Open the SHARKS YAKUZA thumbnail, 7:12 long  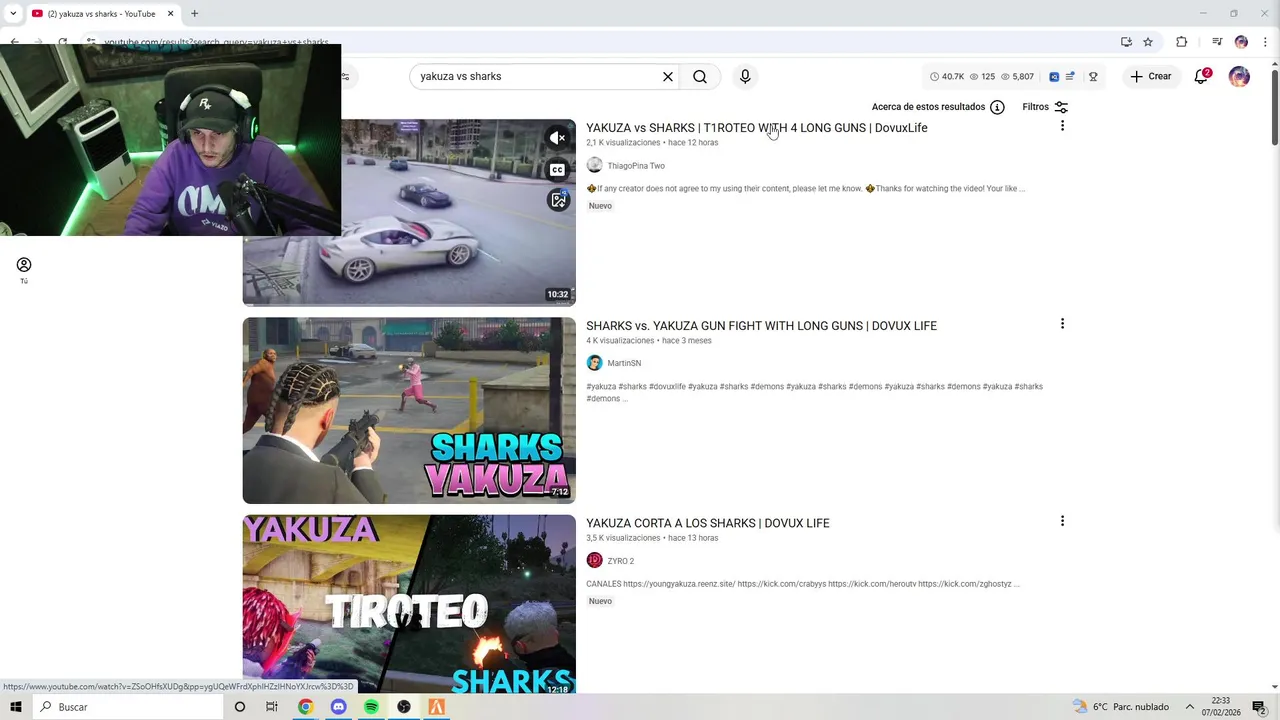[x=409, y=410]
